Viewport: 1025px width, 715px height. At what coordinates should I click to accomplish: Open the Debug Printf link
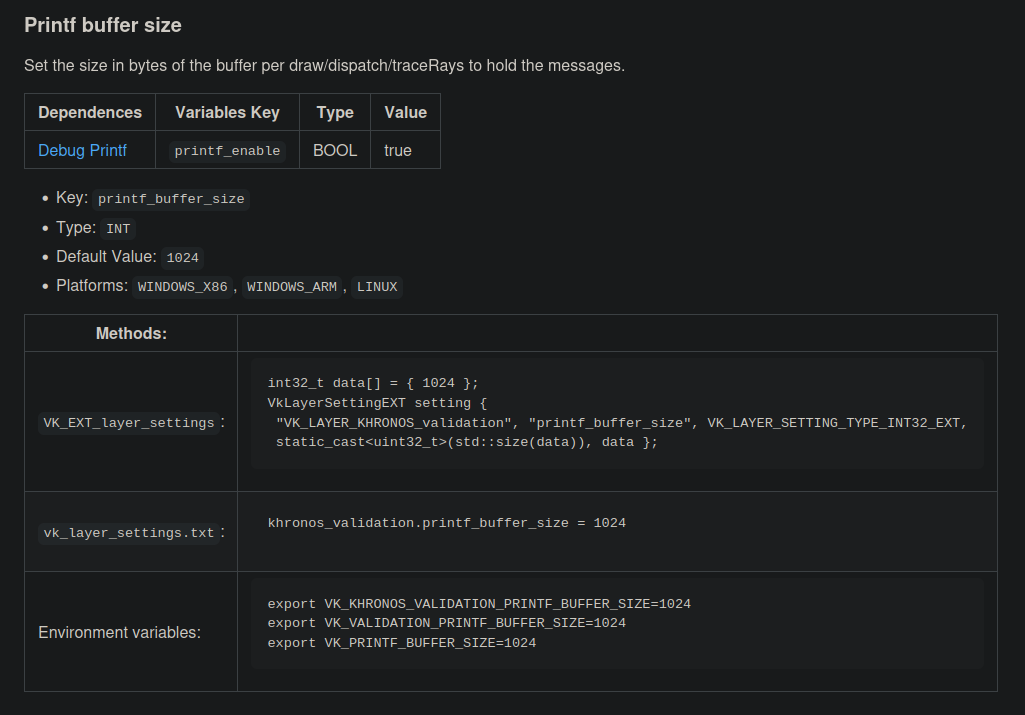click(x=82, y=150)
